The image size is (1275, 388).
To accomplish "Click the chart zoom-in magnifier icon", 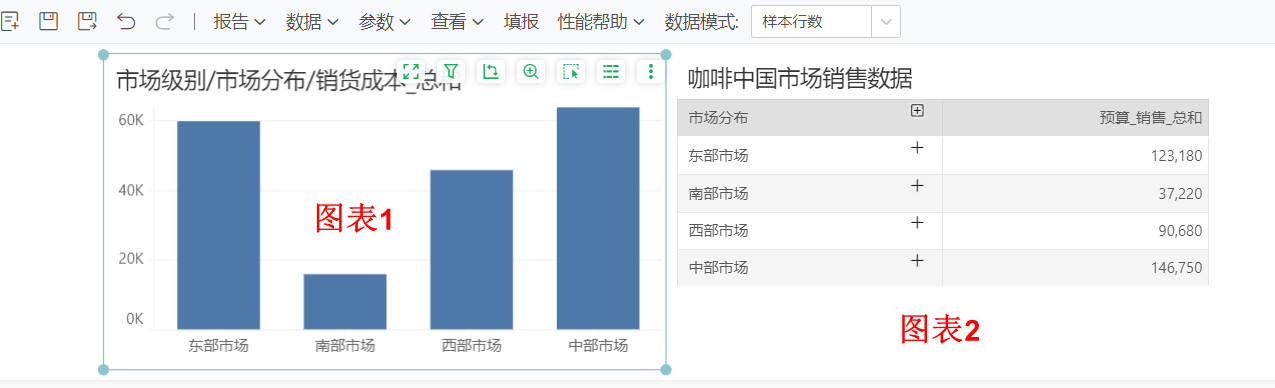I will click(531, 71).
